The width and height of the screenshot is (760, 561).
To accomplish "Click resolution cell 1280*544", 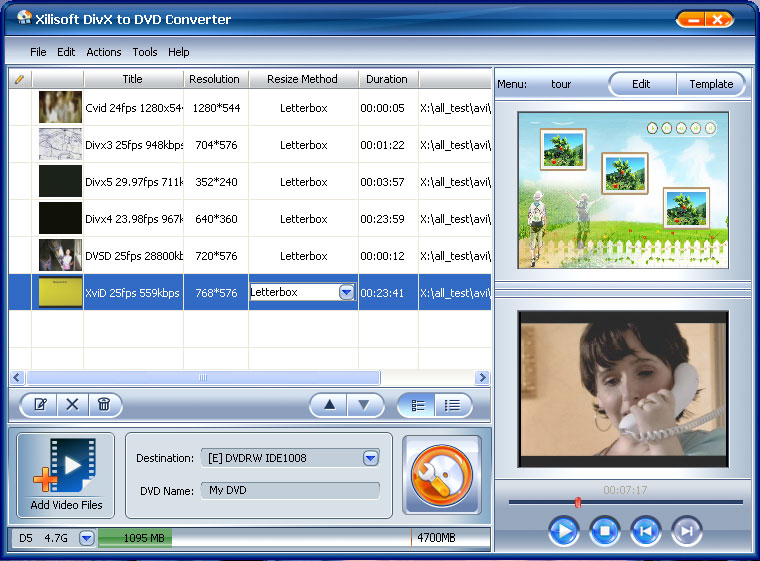I will coord(216,108).
